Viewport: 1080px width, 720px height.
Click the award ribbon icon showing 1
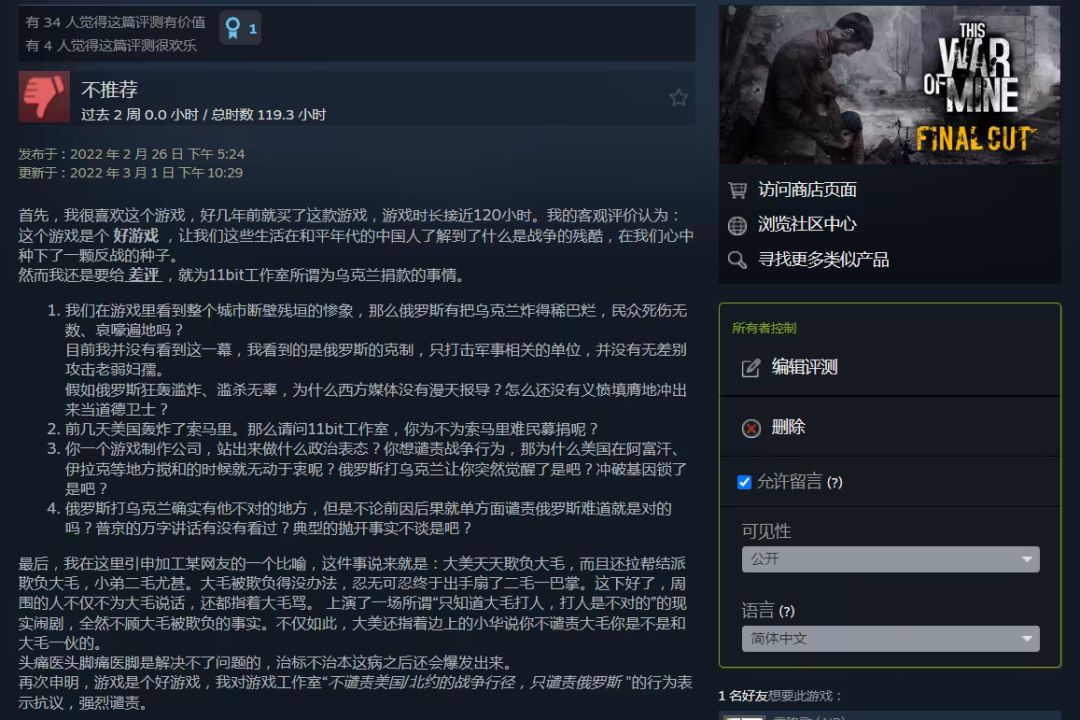point(240,28)
